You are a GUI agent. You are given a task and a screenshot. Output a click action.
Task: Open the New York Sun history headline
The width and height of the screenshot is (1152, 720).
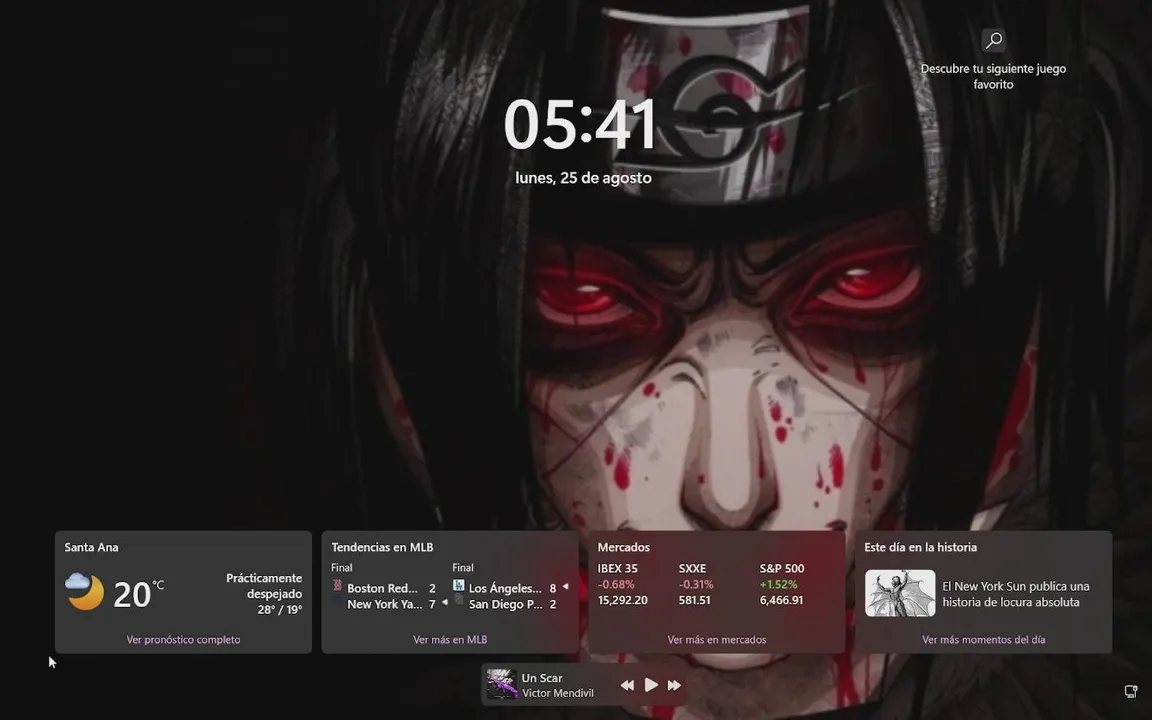pyautogui.click(x=1015, y=594)
